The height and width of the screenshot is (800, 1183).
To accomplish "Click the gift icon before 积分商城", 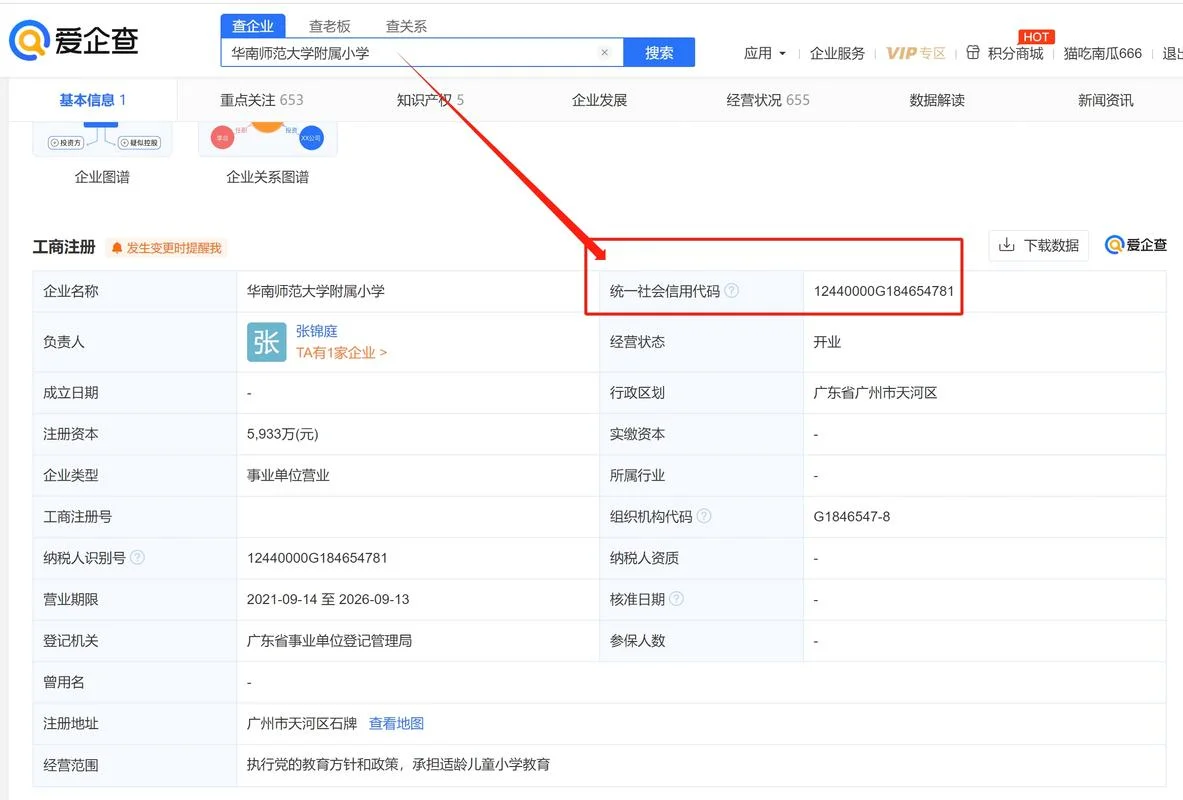I will (973, 53).
